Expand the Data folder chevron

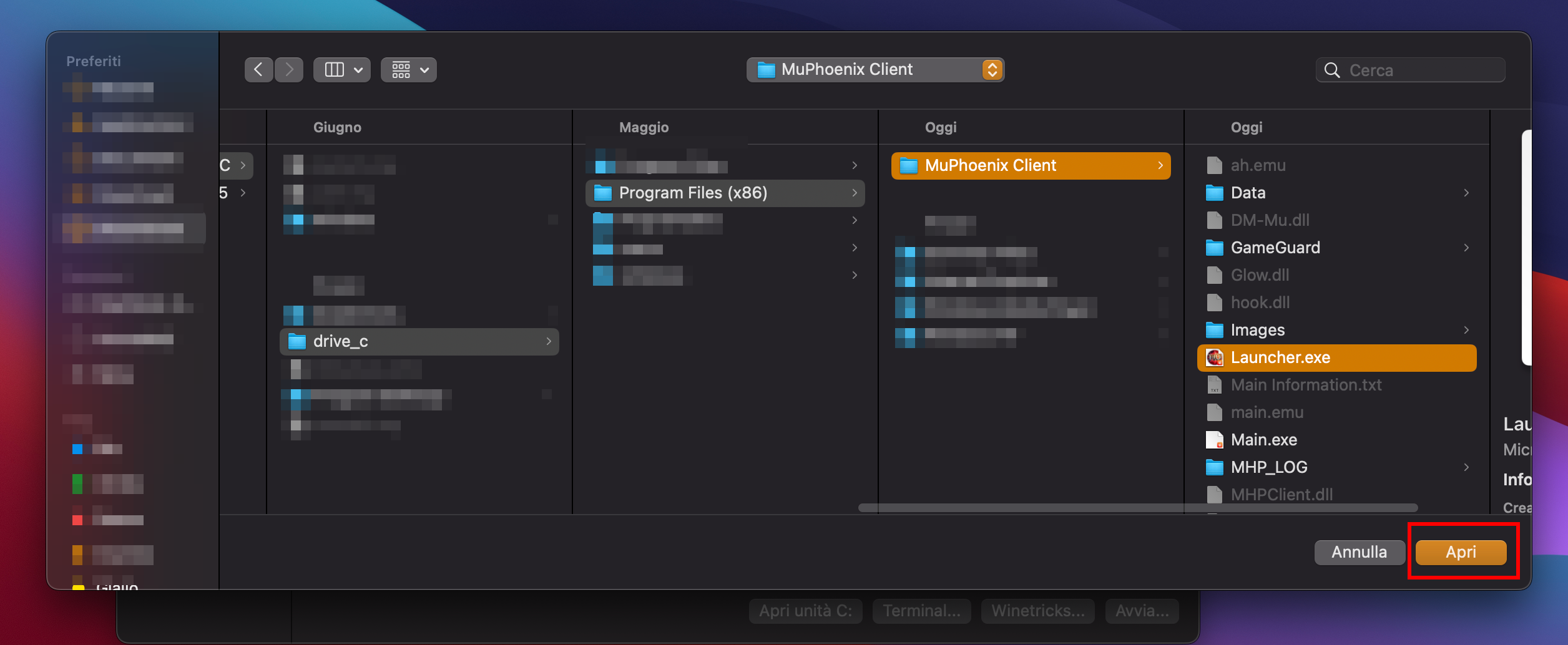pos(1466,193)
